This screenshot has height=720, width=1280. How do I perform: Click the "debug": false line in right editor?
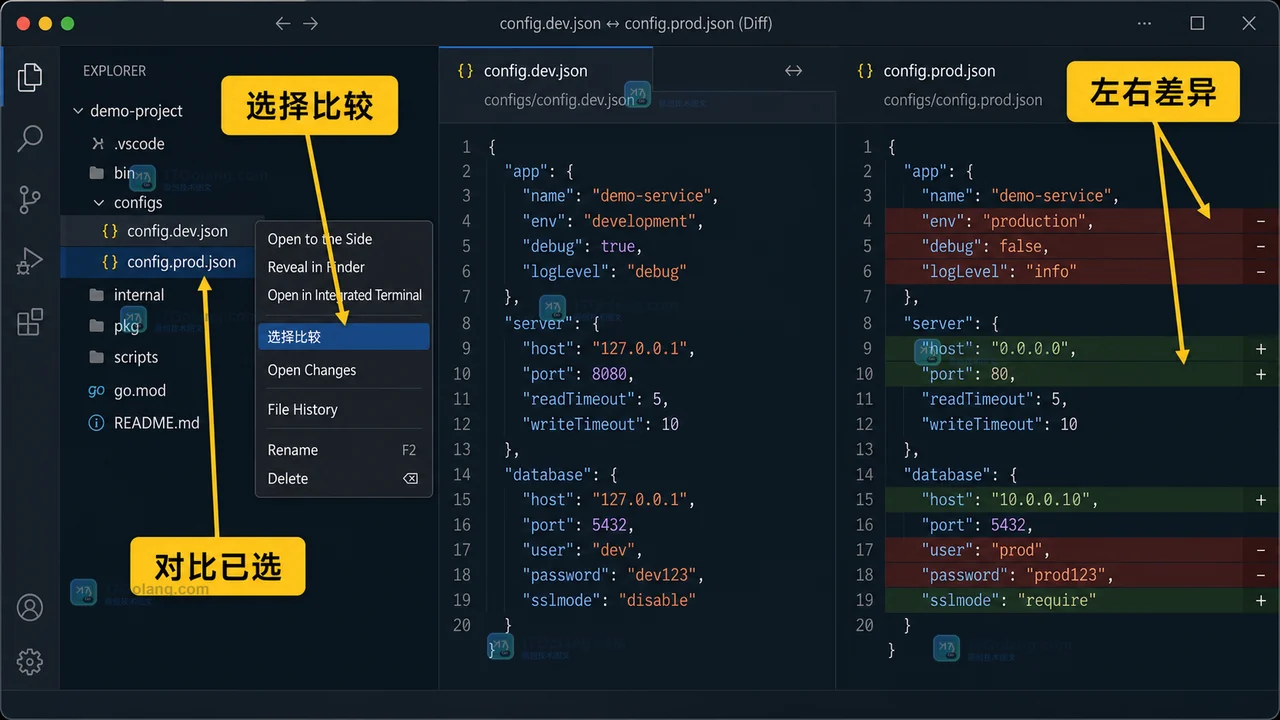(984, 246)
